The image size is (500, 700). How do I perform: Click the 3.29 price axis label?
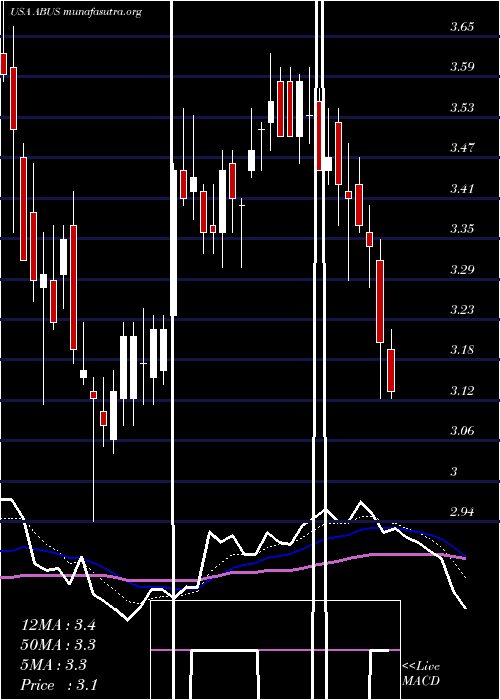[462, 269]
